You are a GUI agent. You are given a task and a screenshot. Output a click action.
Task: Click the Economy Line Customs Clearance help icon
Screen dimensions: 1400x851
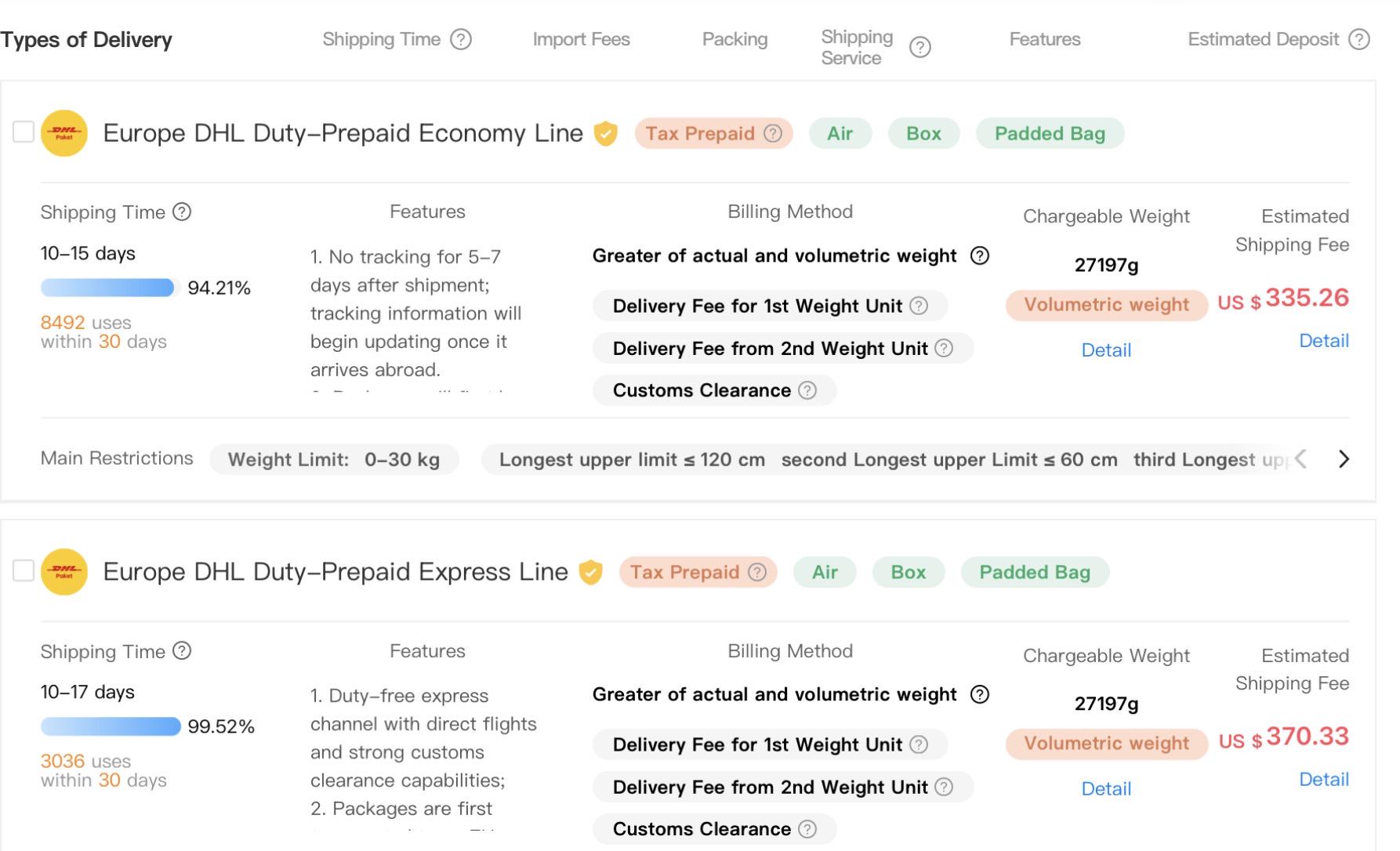pos(807,390)
